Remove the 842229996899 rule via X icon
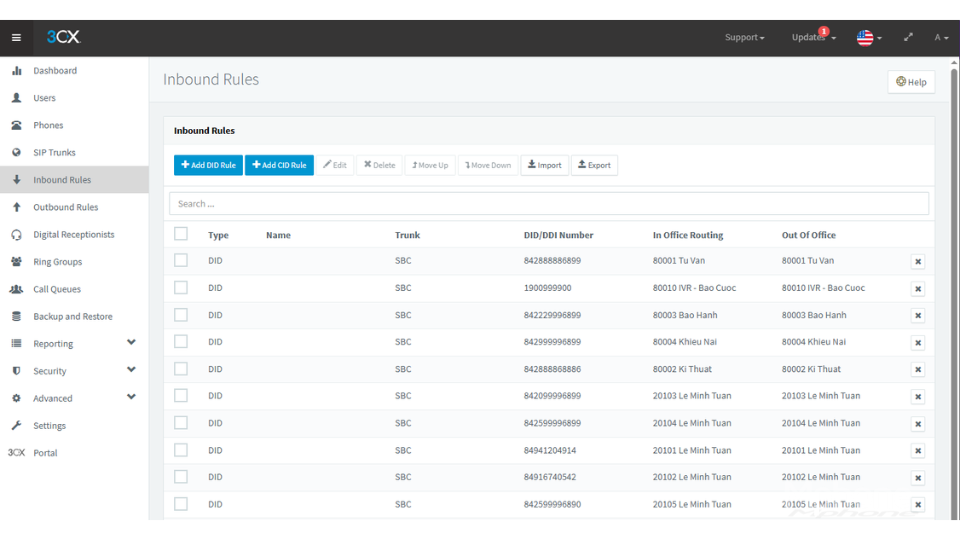This screenshot has width=960, height=540. pos(918,315)
